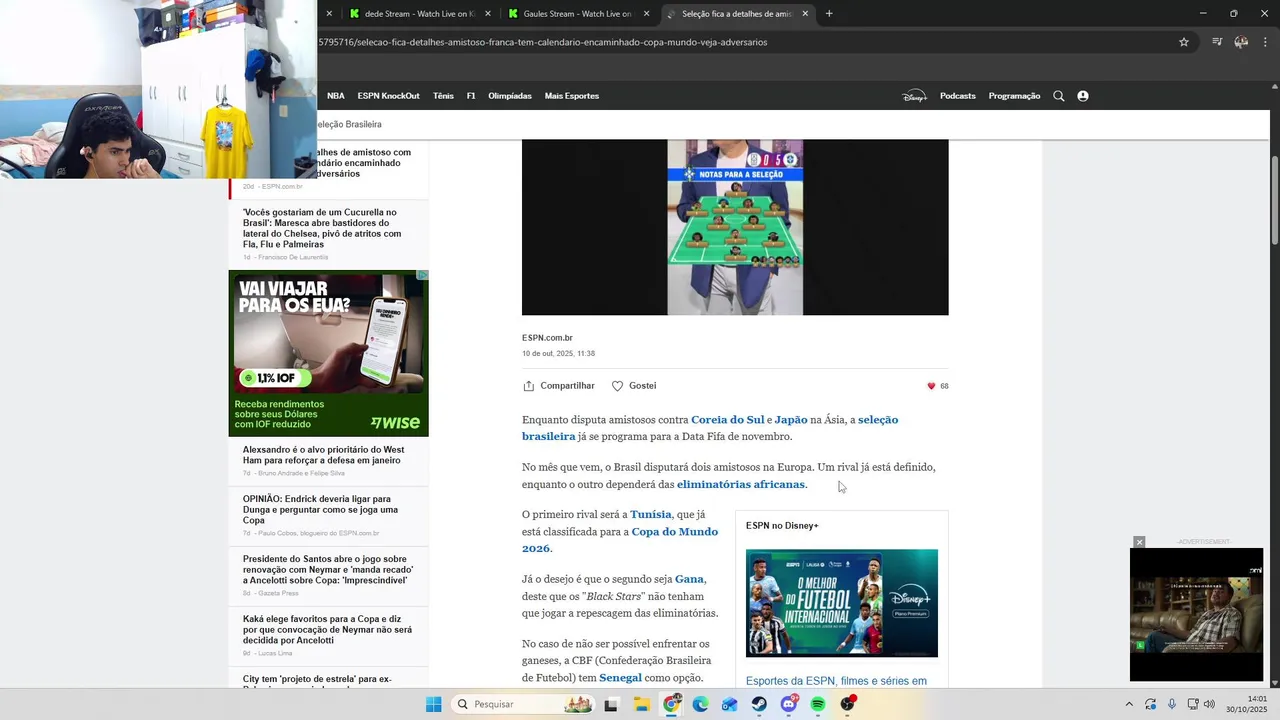Open the Senegal link
Viewport: 1280px width, 720px height.
tap(620, 678)
